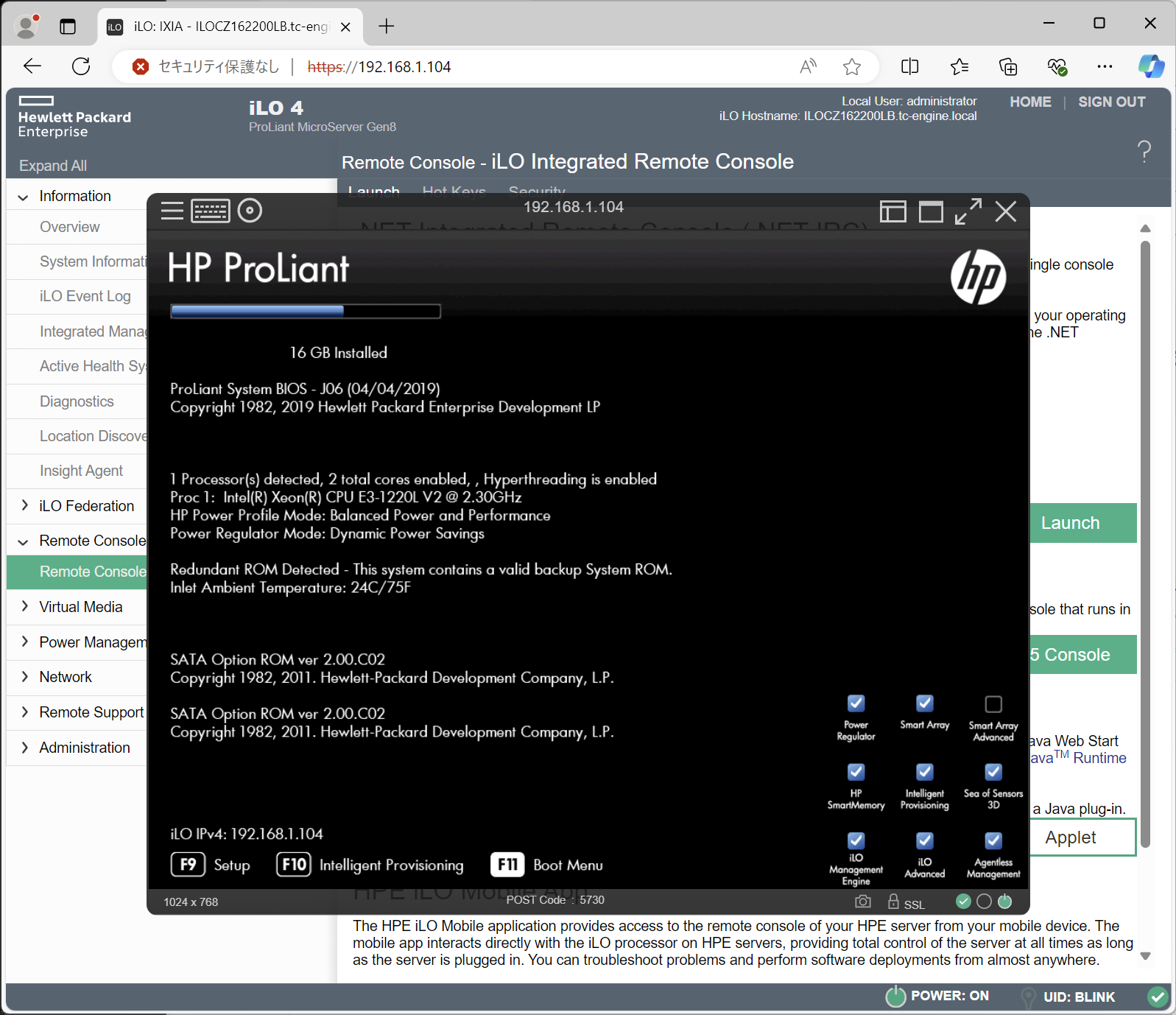Open browser settings and more menu

[1105, 66]
